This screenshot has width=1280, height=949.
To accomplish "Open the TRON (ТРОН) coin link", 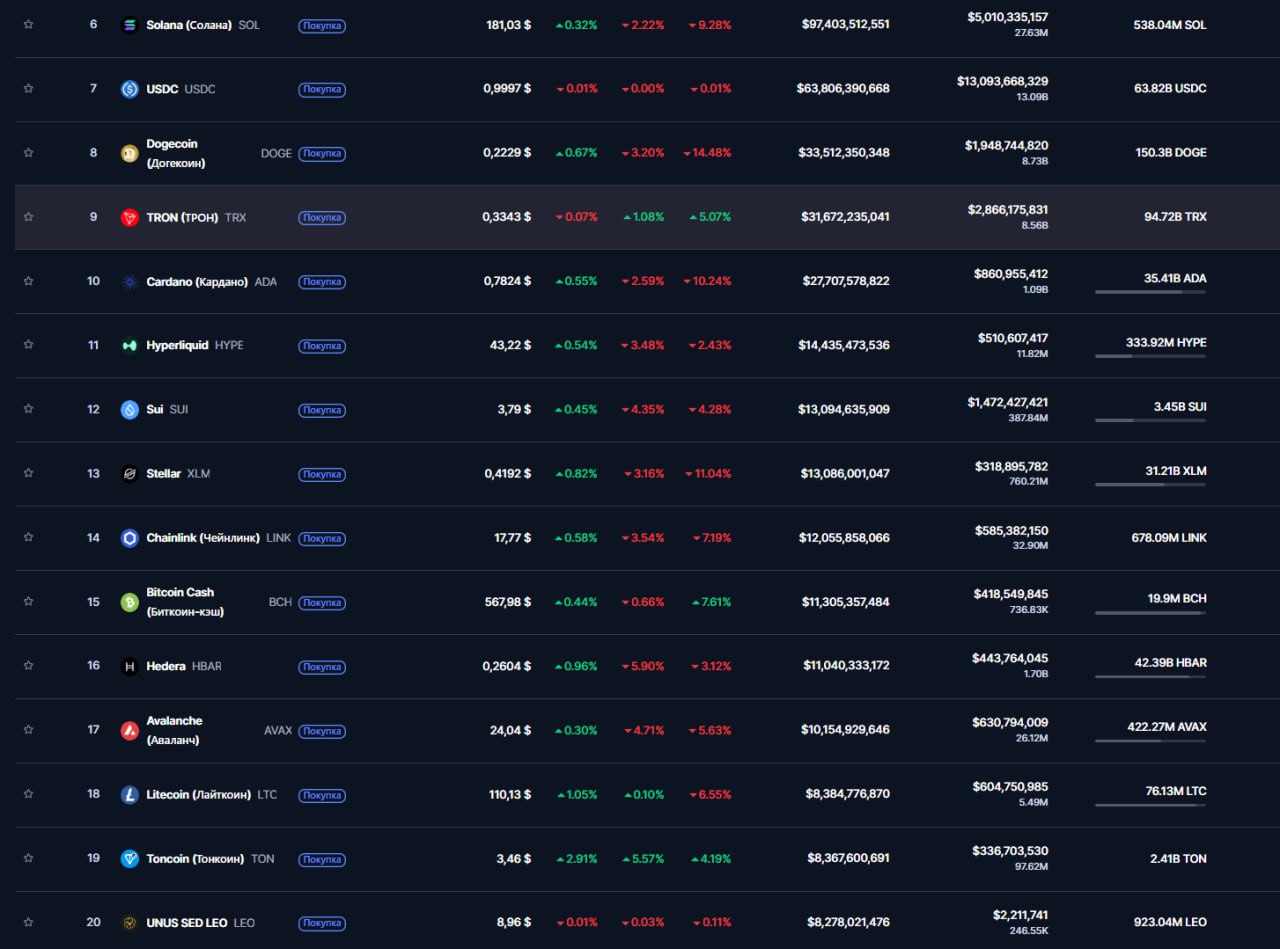I will pyautogui.click(x=182, y=217).
